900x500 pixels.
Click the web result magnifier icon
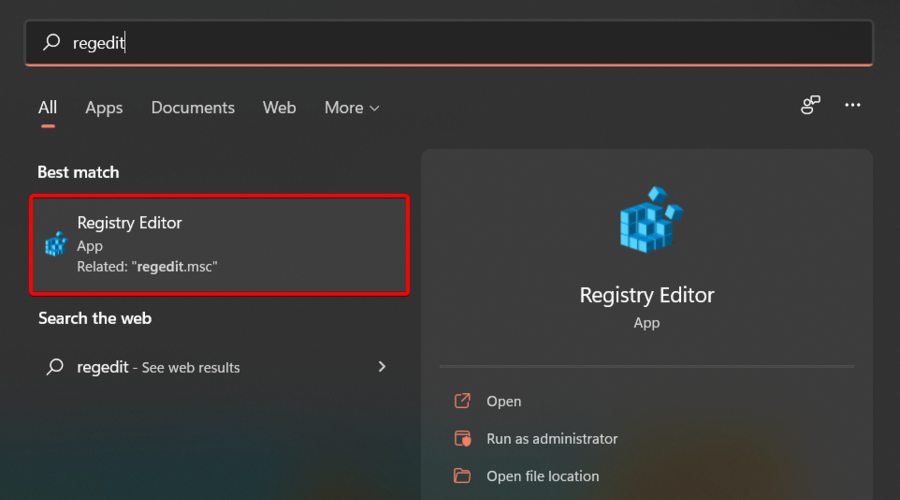pos(55,366)
